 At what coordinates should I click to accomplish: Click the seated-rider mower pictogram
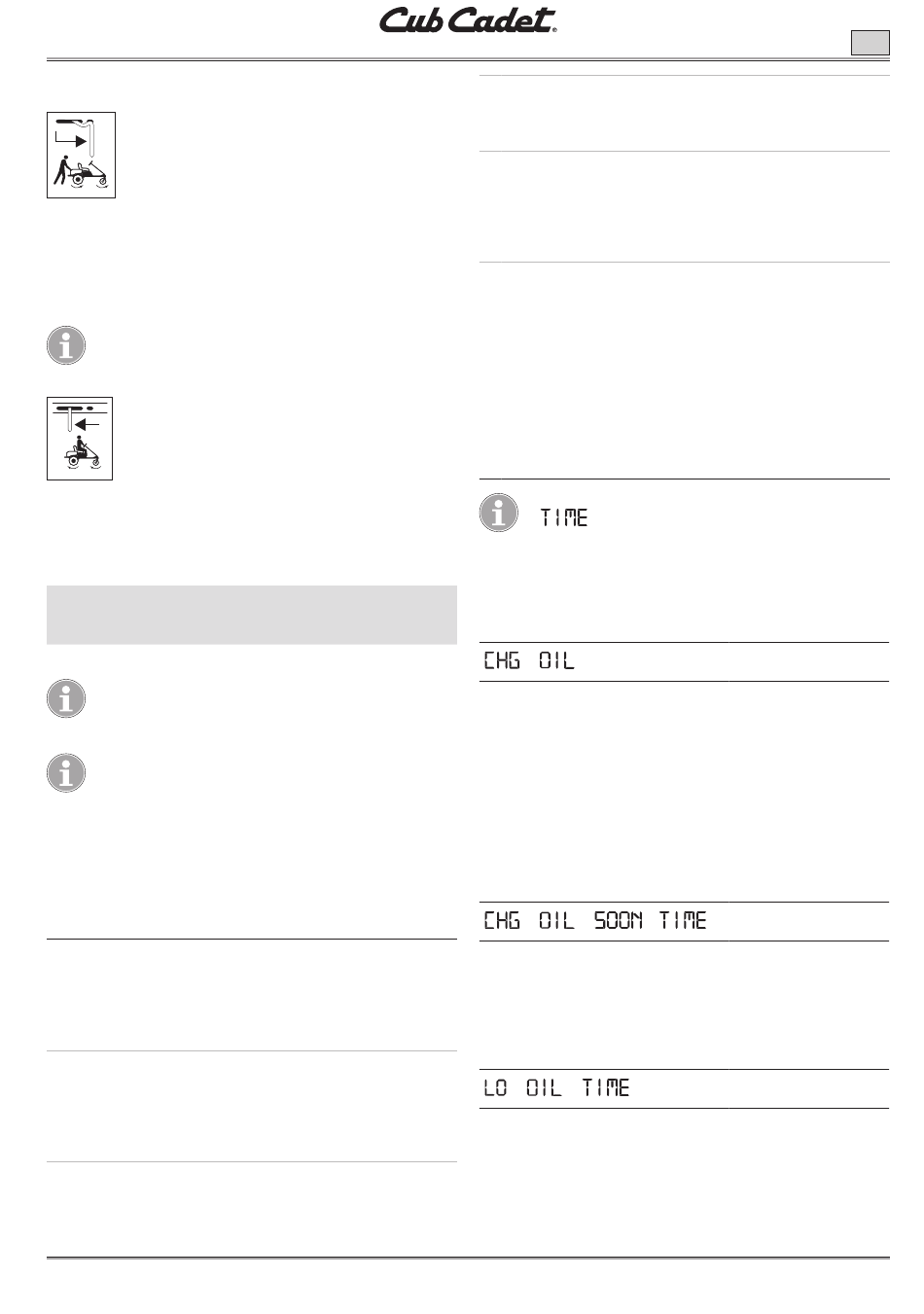tap(80, 439)
